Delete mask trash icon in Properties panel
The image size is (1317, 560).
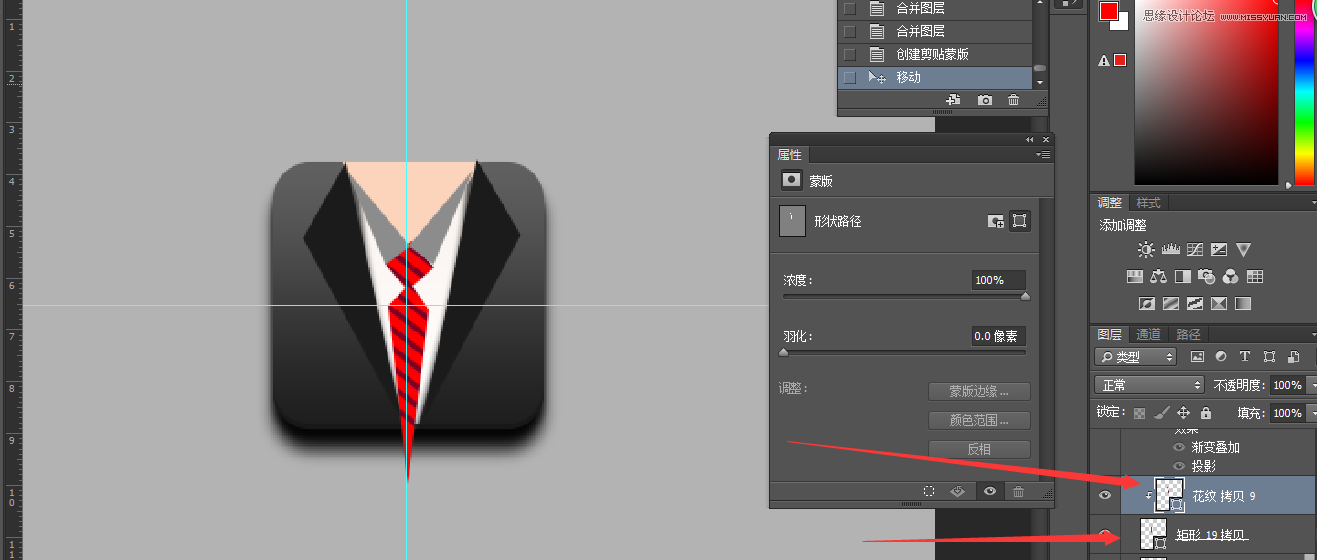coord(1018,491)
